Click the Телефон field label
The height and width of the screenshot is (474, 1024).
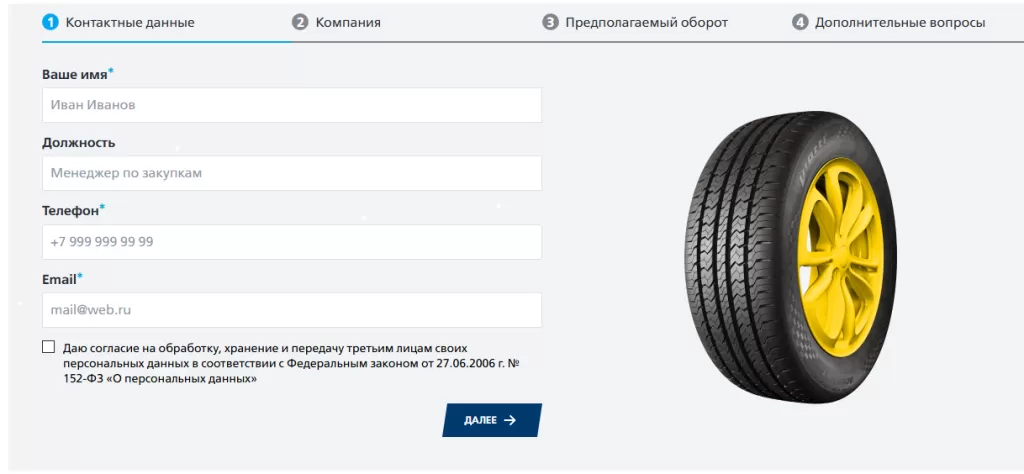(x=70, y=211)
